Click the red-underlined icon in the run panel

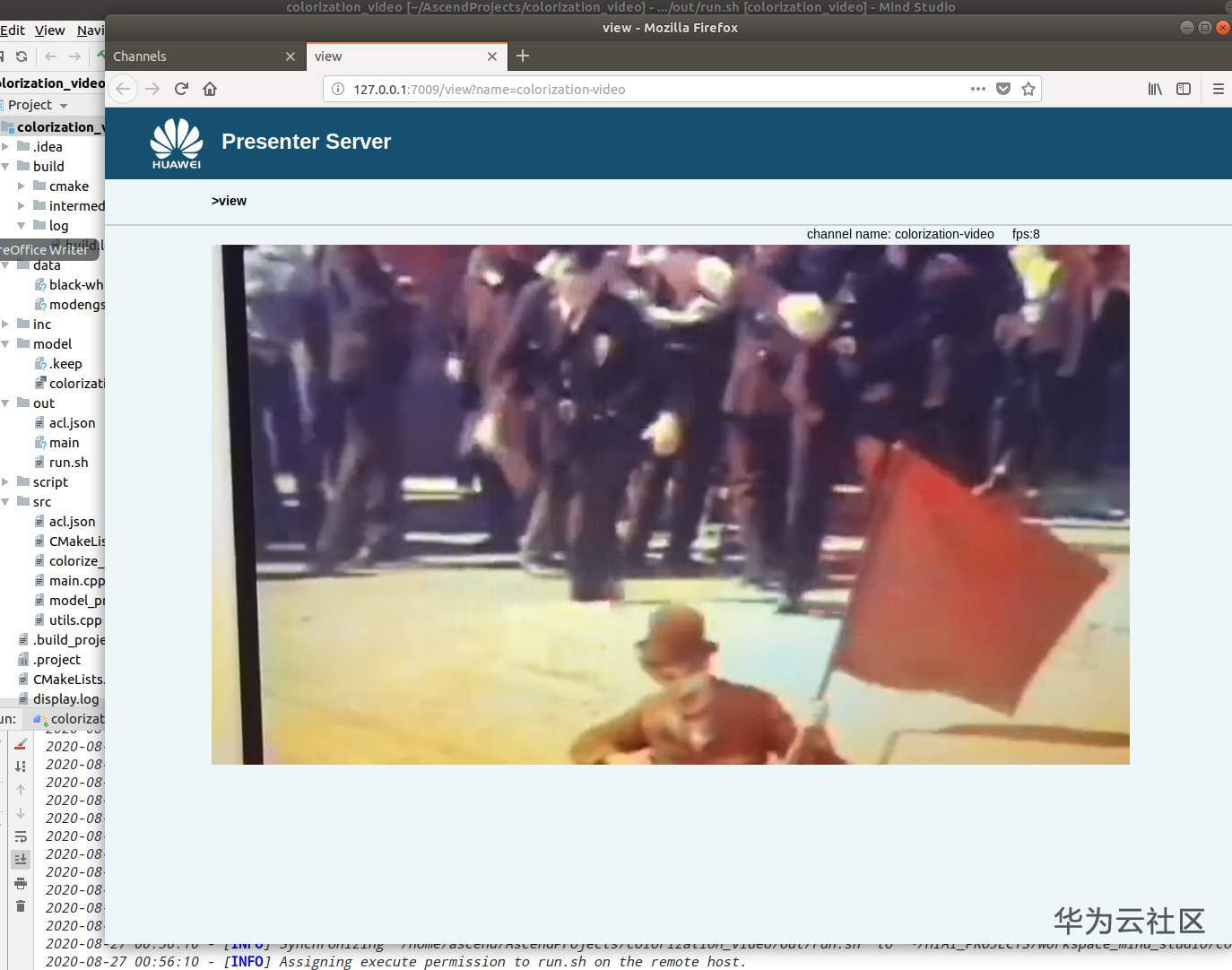(21, 744)
